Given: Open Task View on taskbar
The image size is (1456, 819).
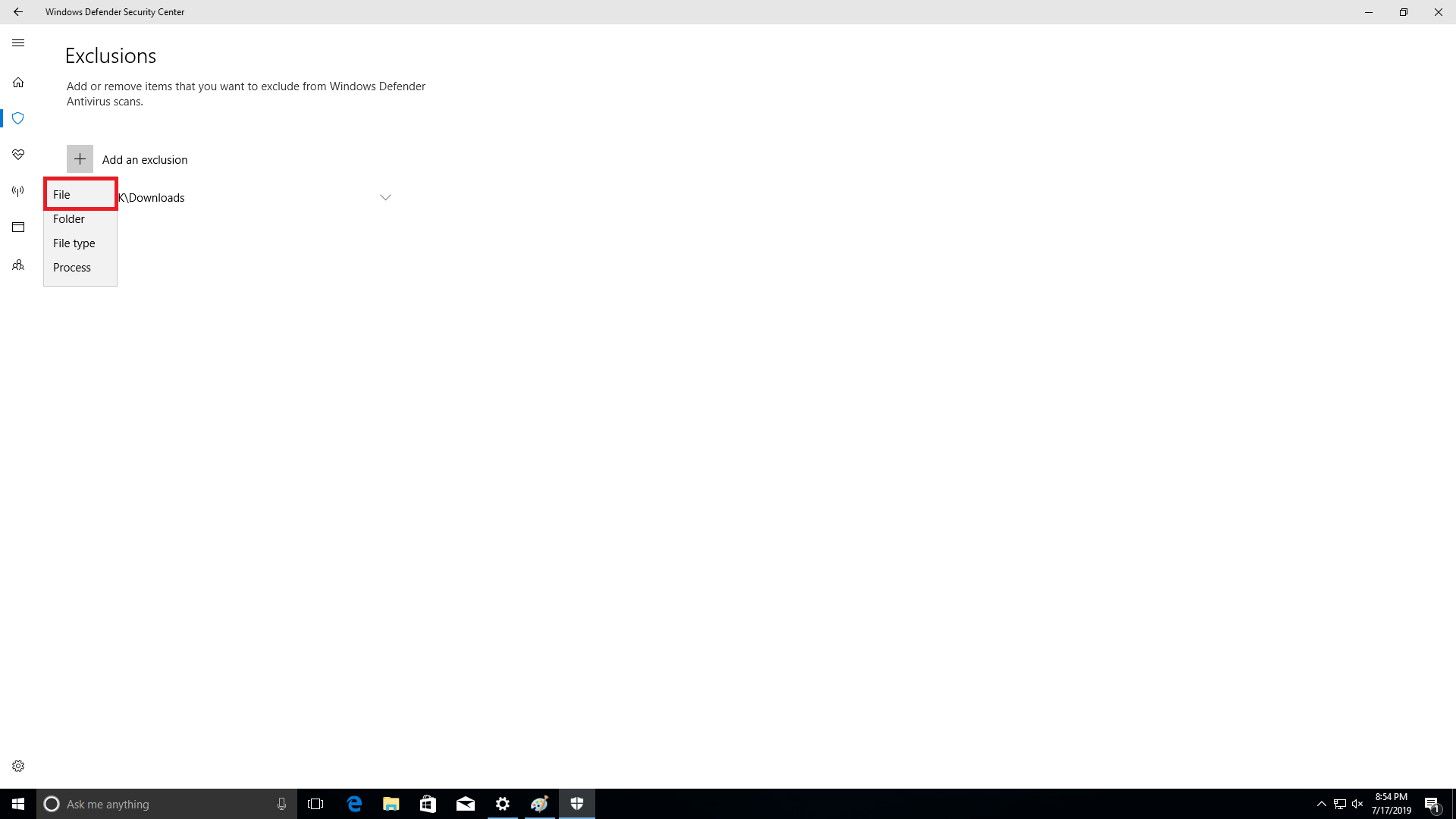Looking at the screenshot, I should point(315,804).
